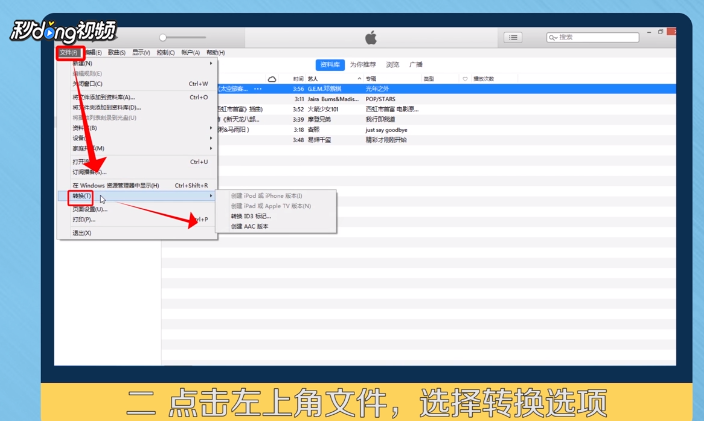Choose add folder to library (D) item
The image size is (704, 421).
(137, 107)
